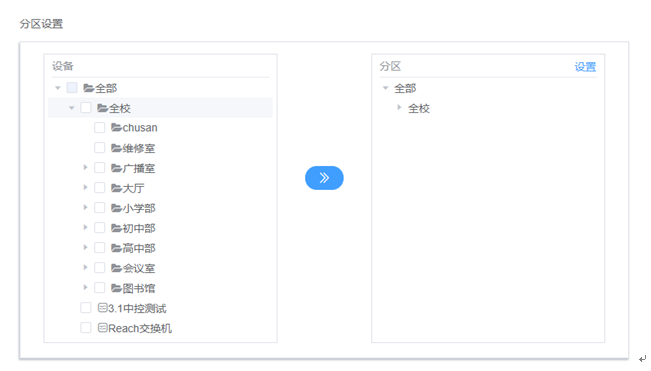Image resolution: width=651 pixels, height=371 pixels.
Task: Expand the 高中部 folder
Action: [x=86, y=248]
